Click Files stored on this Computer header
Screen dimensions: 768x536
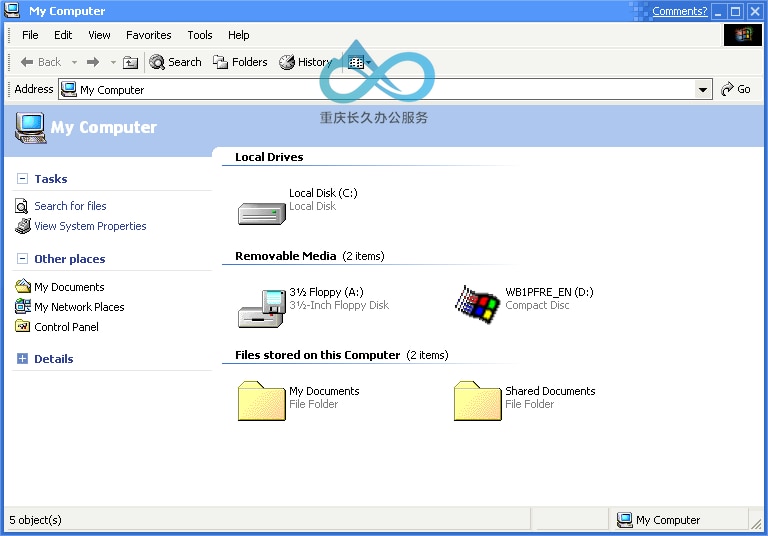click(x=317, y=355)
